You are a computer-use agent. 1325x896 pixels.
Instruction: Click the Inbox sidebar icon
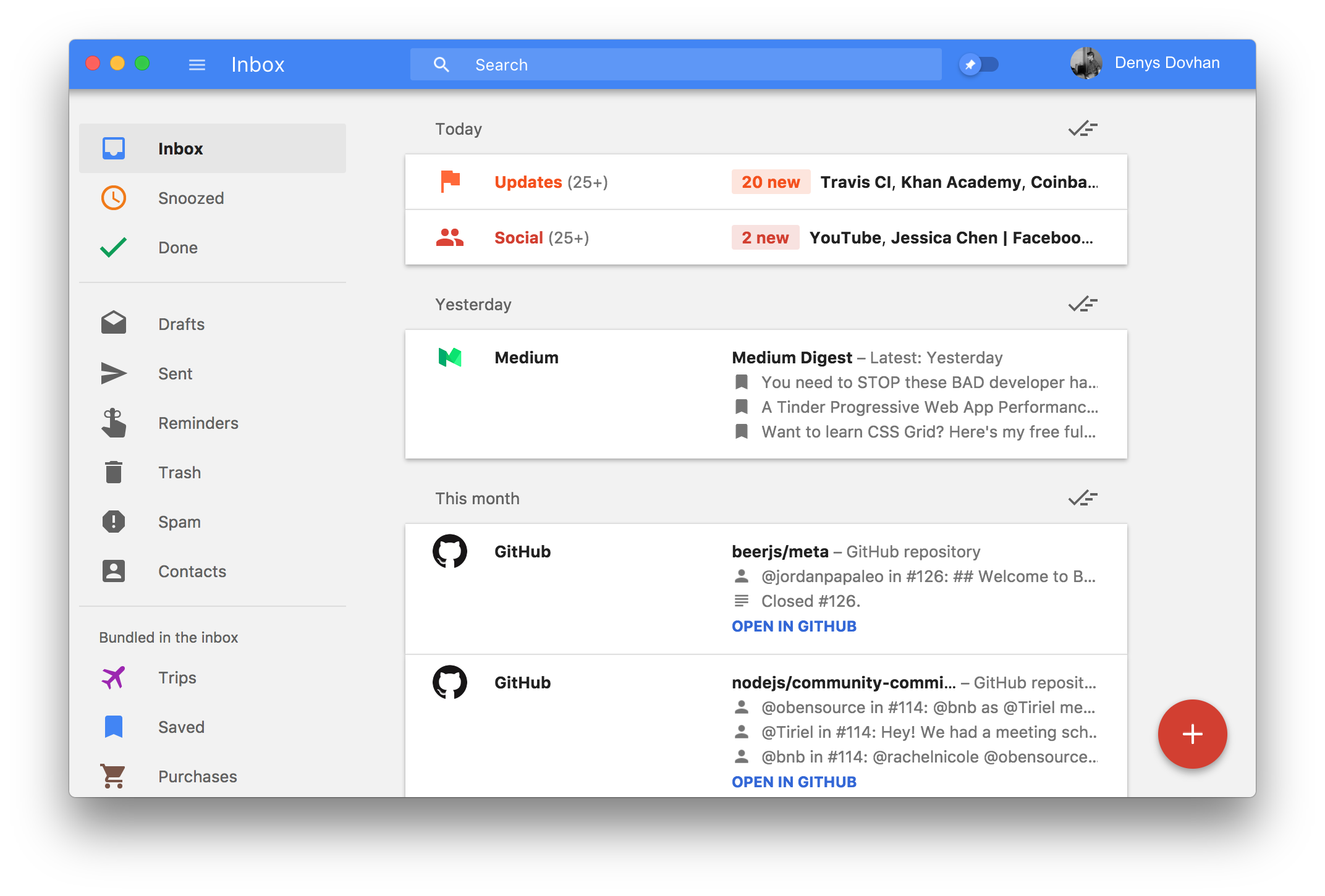point(113,147)
